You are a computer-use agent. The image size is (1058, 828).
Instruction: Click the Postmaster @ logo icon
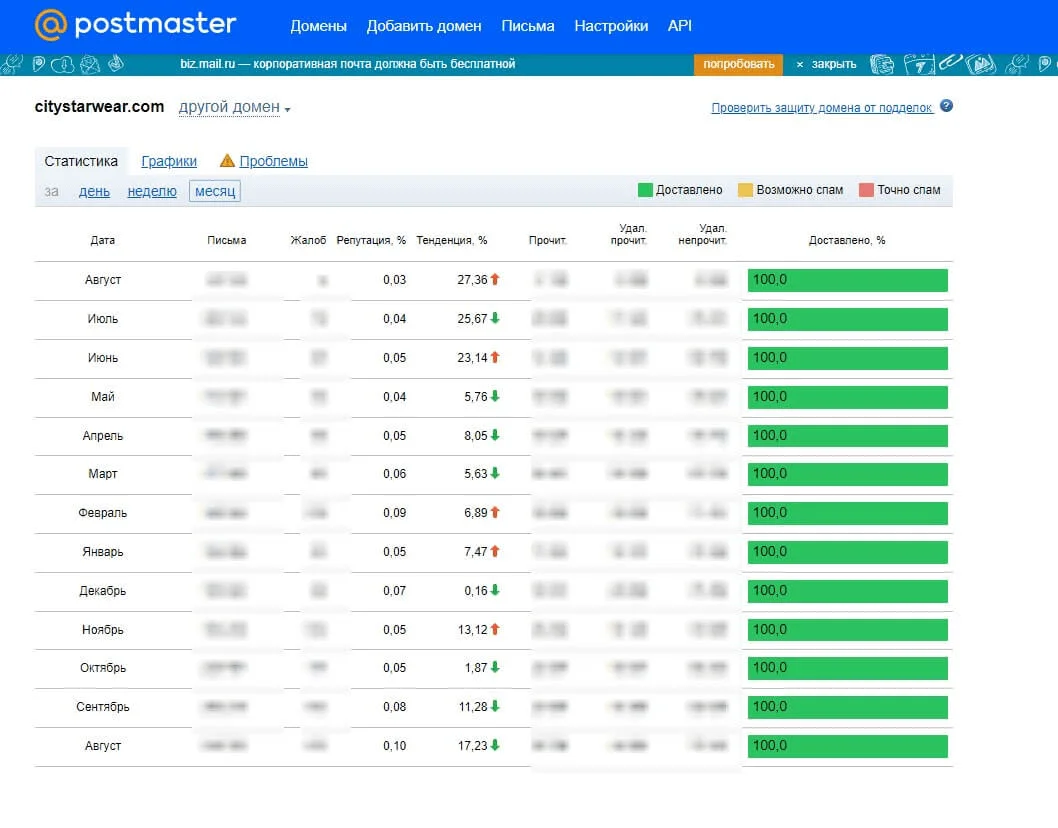[x=51, y=25]
